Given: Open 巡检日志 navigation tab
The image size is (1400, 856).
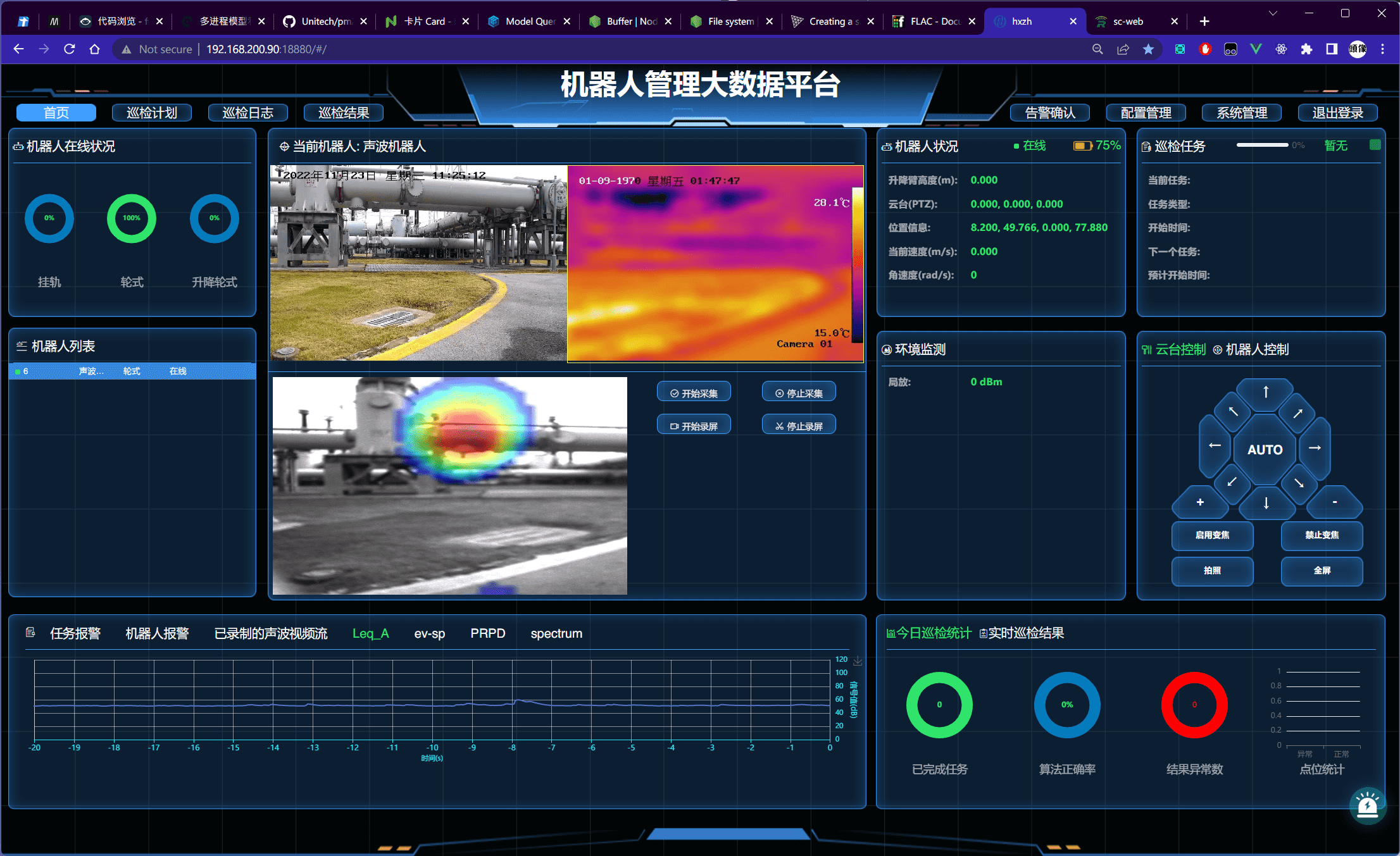Looking at the screenshot, I should click(248, 113).
